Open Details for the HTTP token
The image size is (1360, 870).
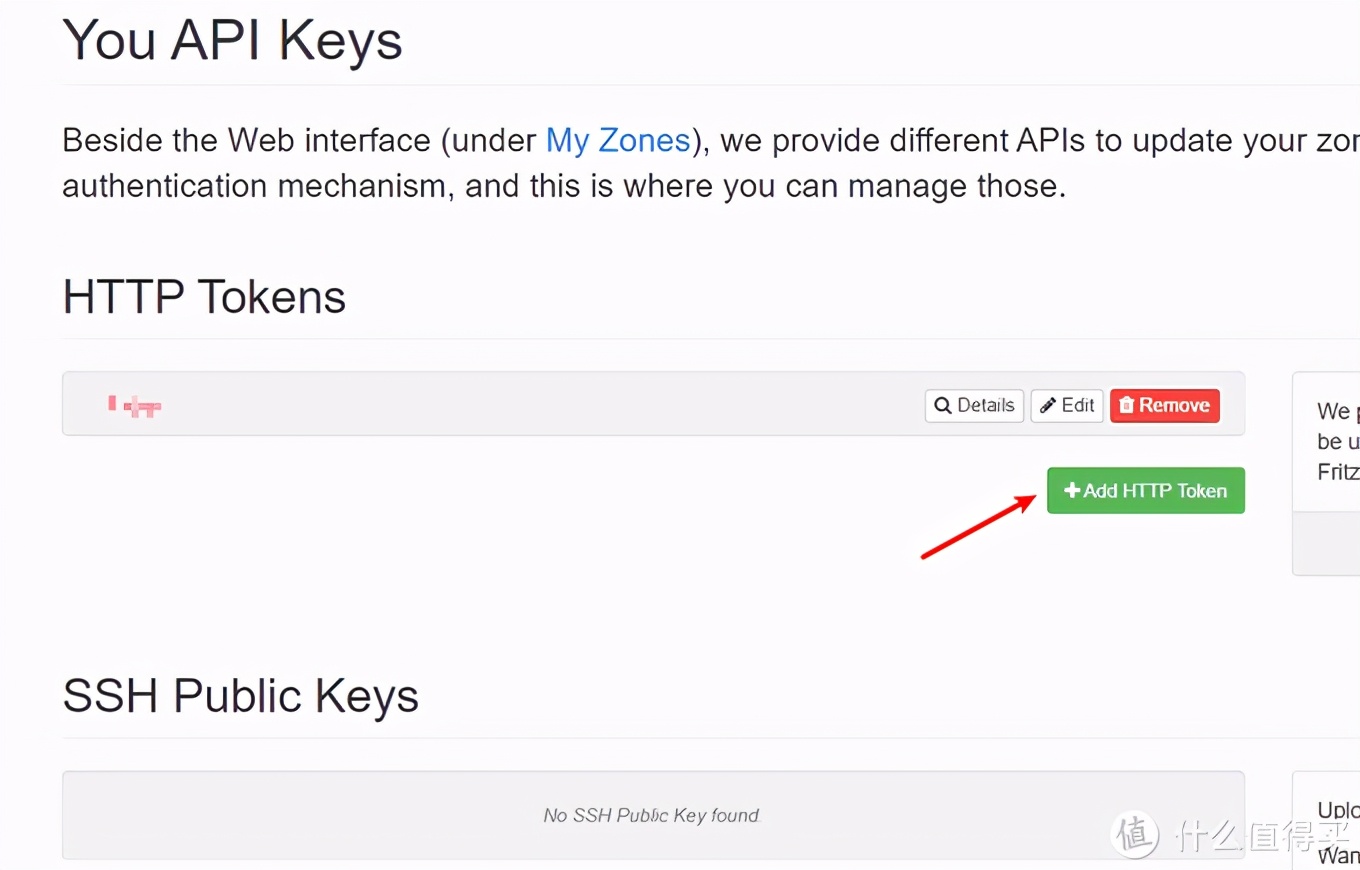[974, 406]
